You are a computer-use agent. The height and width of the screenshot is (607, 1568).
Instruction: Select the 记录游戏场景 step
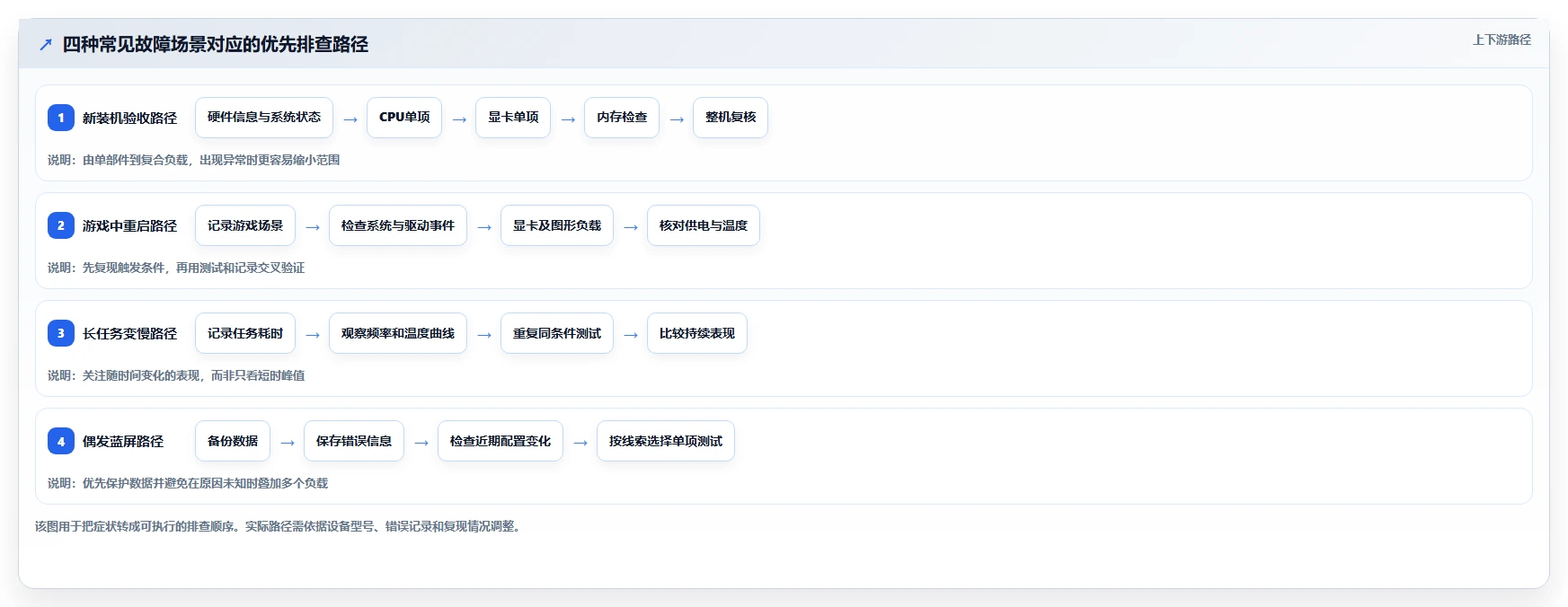point(245,225)
